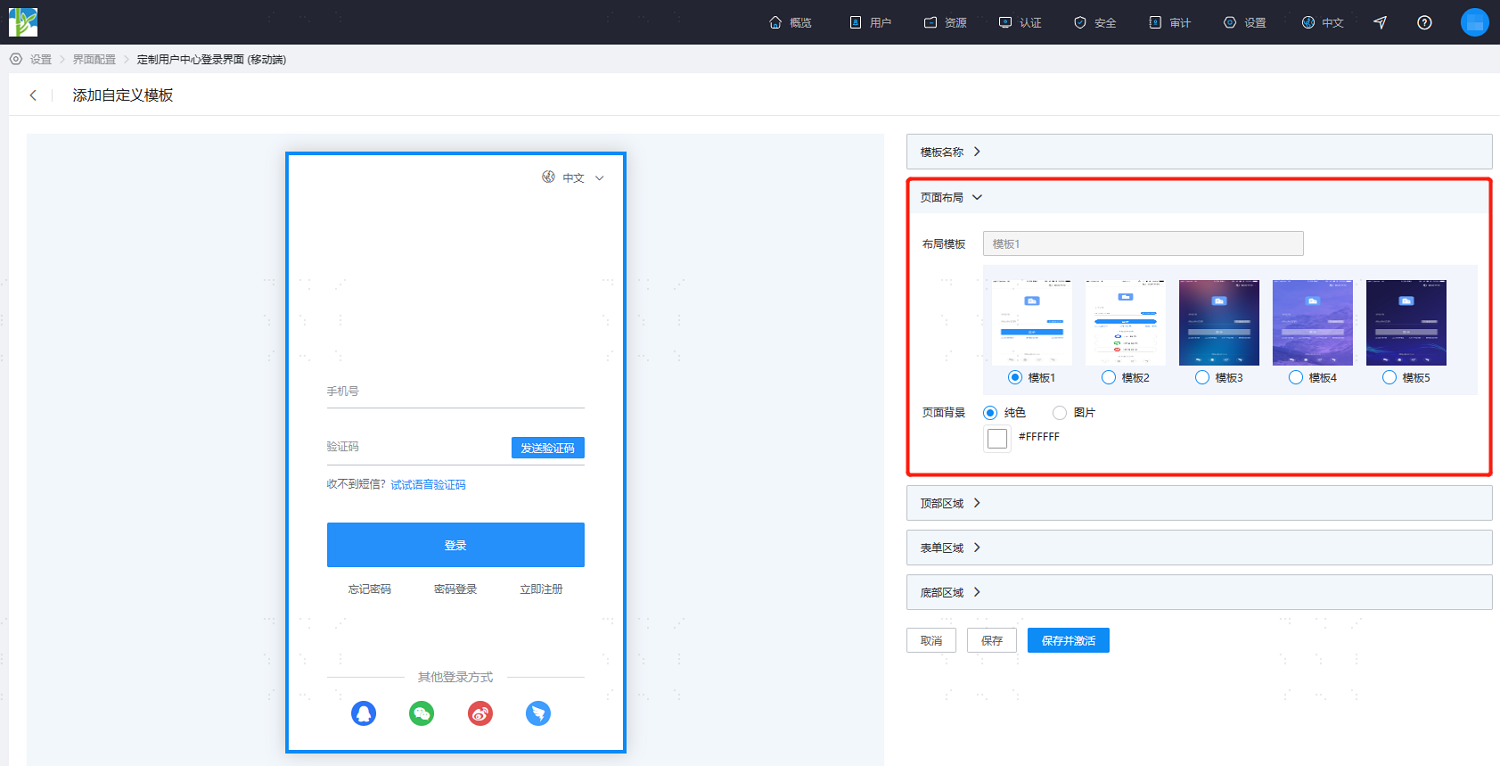Click the 立即注册 link in preview
The width and height of the screenshot is (1500, 766).
pyautogui.click(x=541, y=590)
